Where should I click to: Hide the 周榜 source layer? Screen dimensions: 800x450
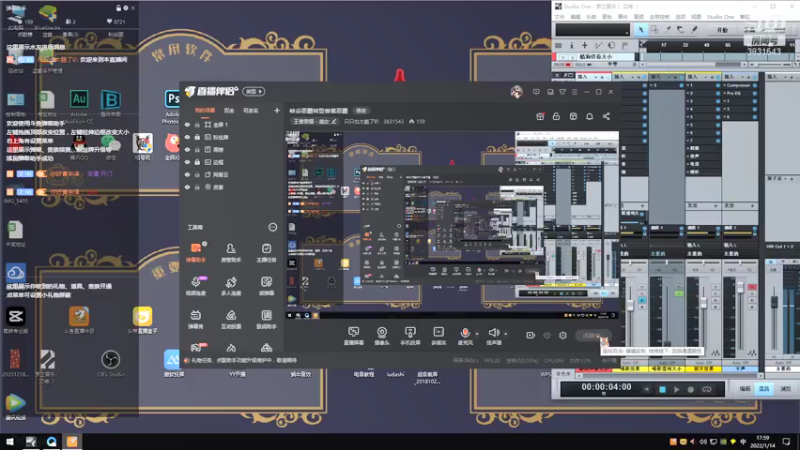[187, 149]
